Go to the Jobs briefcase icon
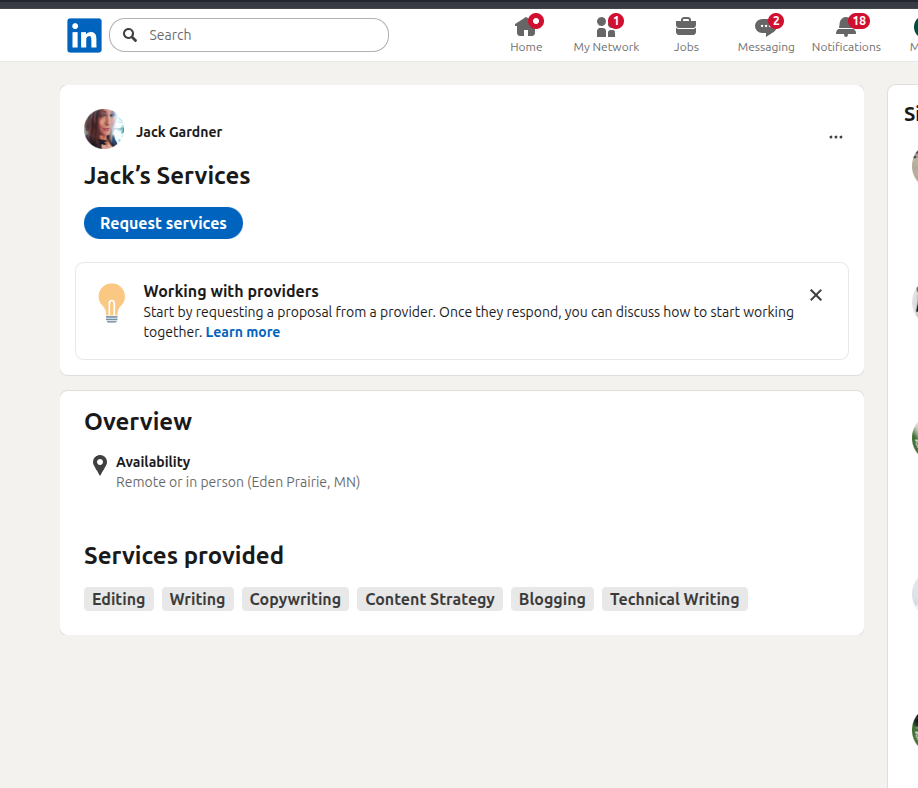This screenshot has width=918, height=788. point(686,27)
